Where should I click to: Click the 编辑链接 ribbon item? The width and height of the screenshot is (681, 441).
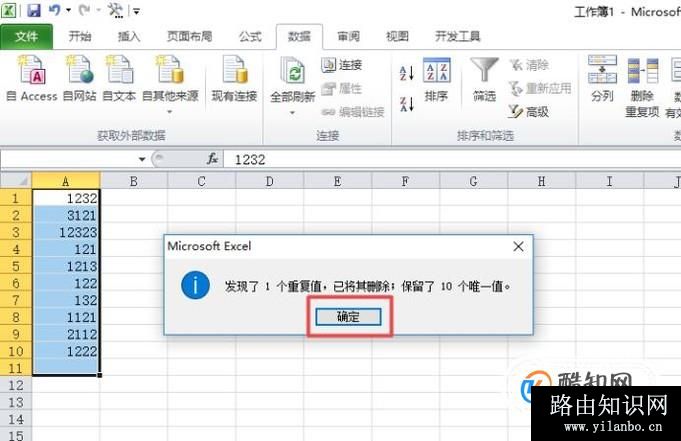tap(353, 112)
